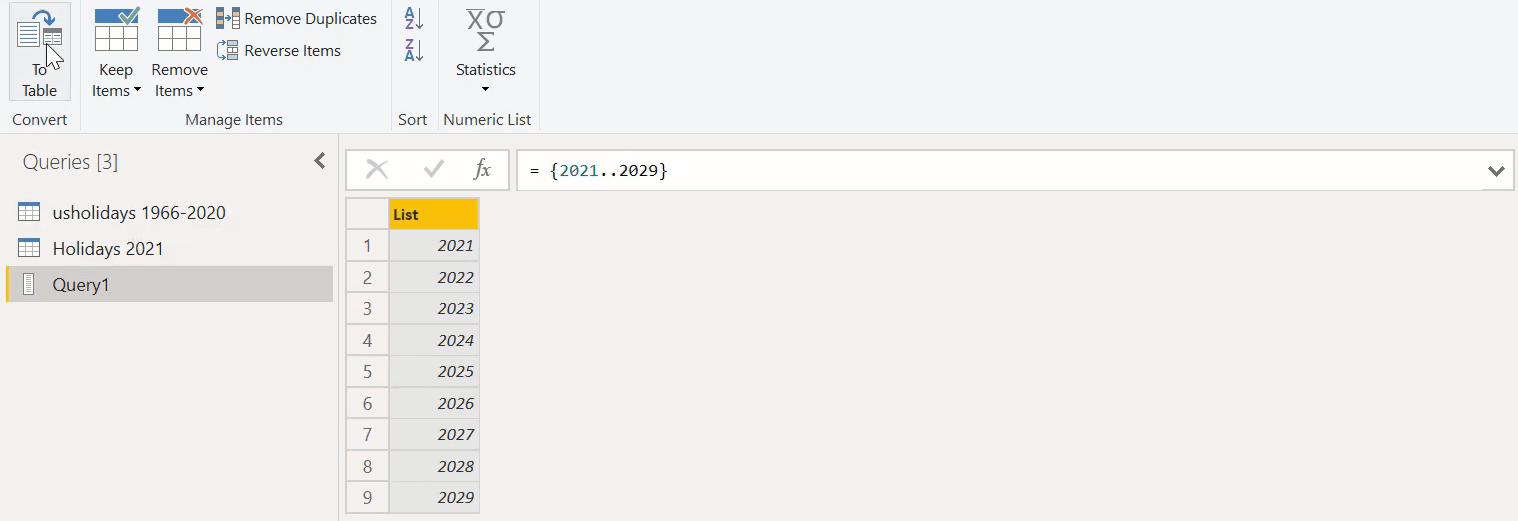The image size is (1518, 521).
Task: Click the List column header
Action: point(434,215)
